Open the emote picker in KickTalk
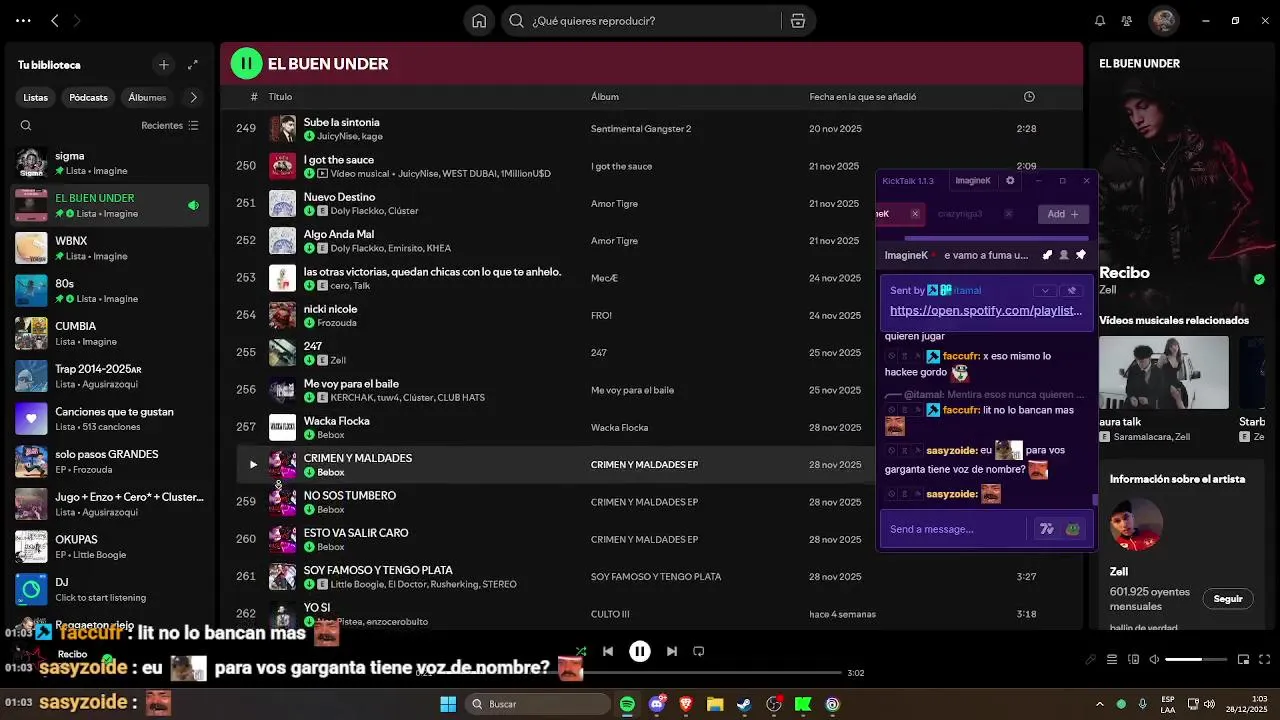The image size is (1280, 720). tap(1073, 529)
